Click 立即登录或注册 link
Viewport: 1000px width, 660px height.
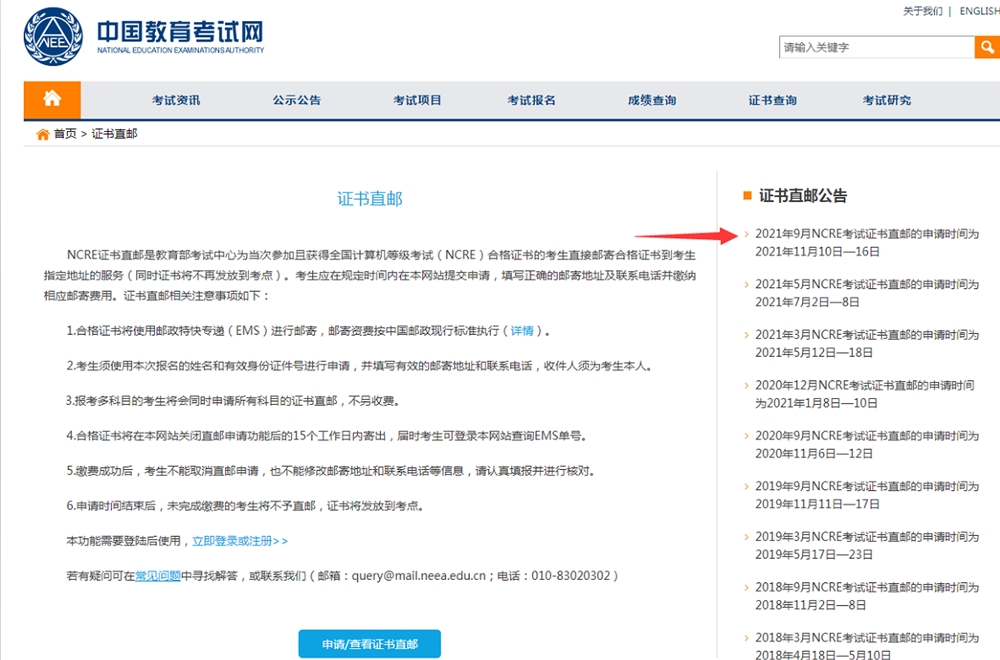click(x=240, y=541)
